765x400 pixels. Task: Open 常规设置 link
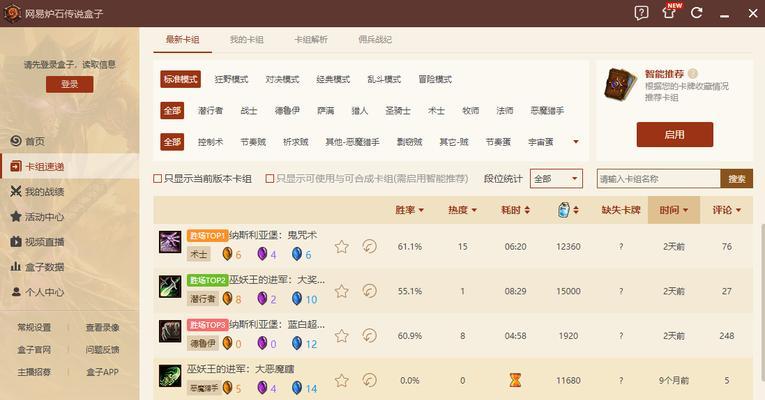point(34,327)
